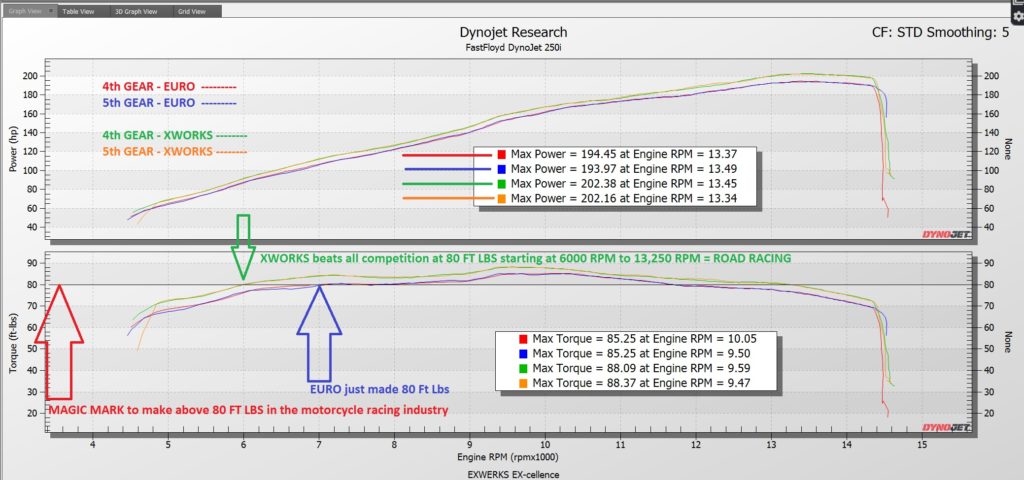
Task: Click red swatch for Max Torque at 10.05
Action: coord(523,339)
